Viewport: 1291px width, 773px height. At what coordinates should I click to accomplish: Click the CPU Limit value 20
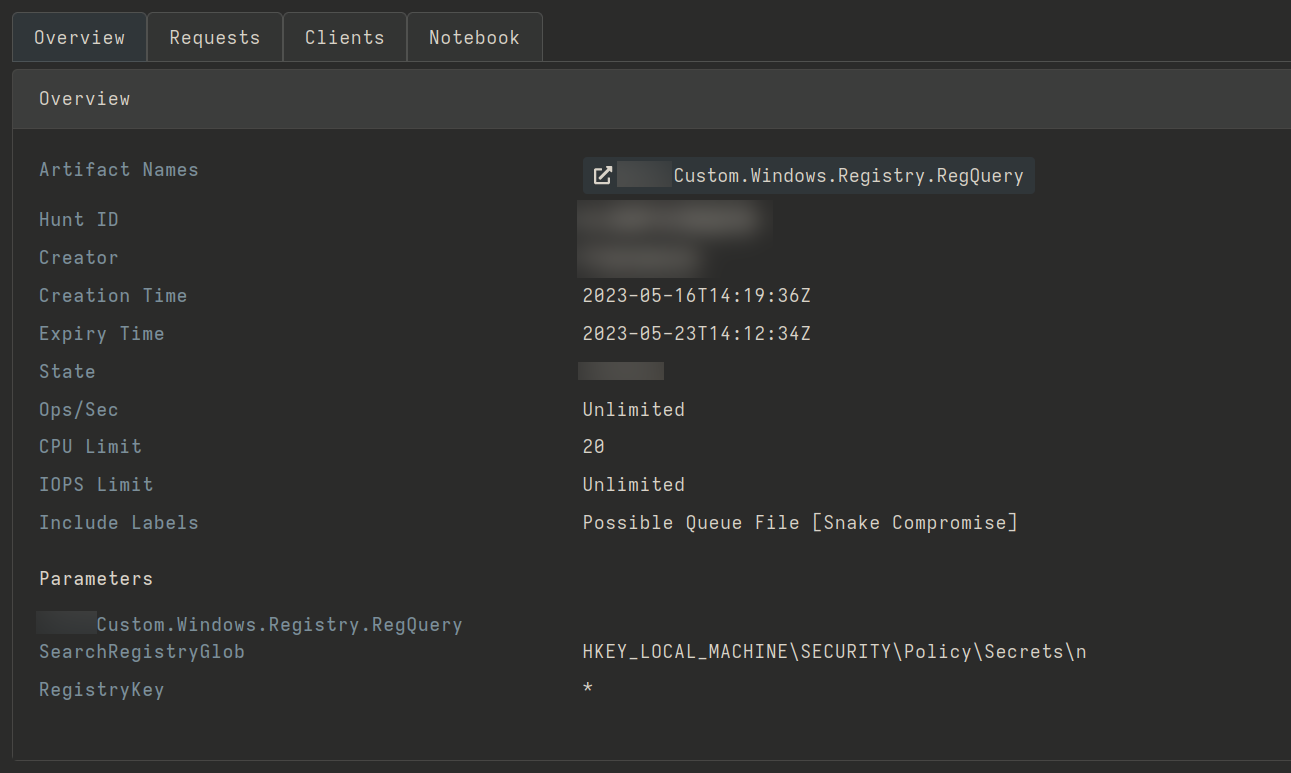pos(593,447)
